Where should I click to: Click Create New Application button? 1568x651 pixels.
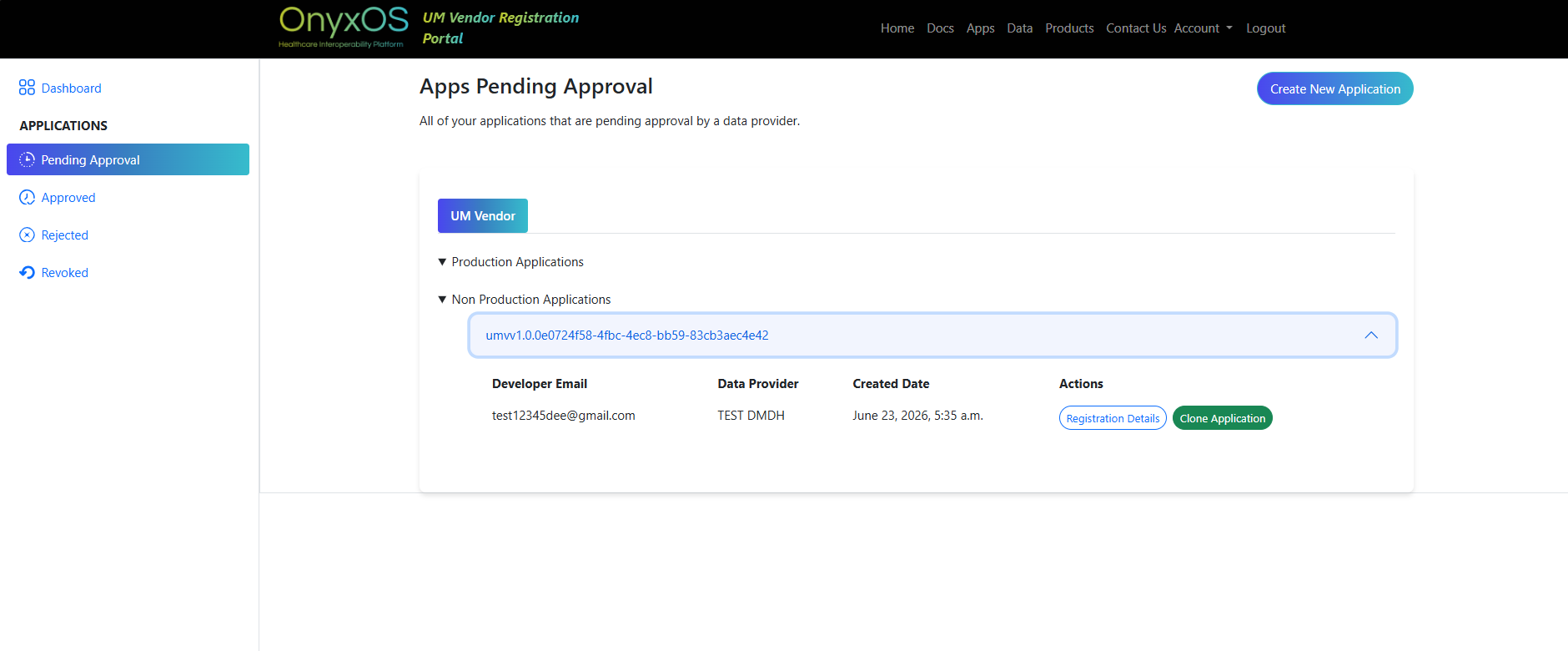point(1334,88)
